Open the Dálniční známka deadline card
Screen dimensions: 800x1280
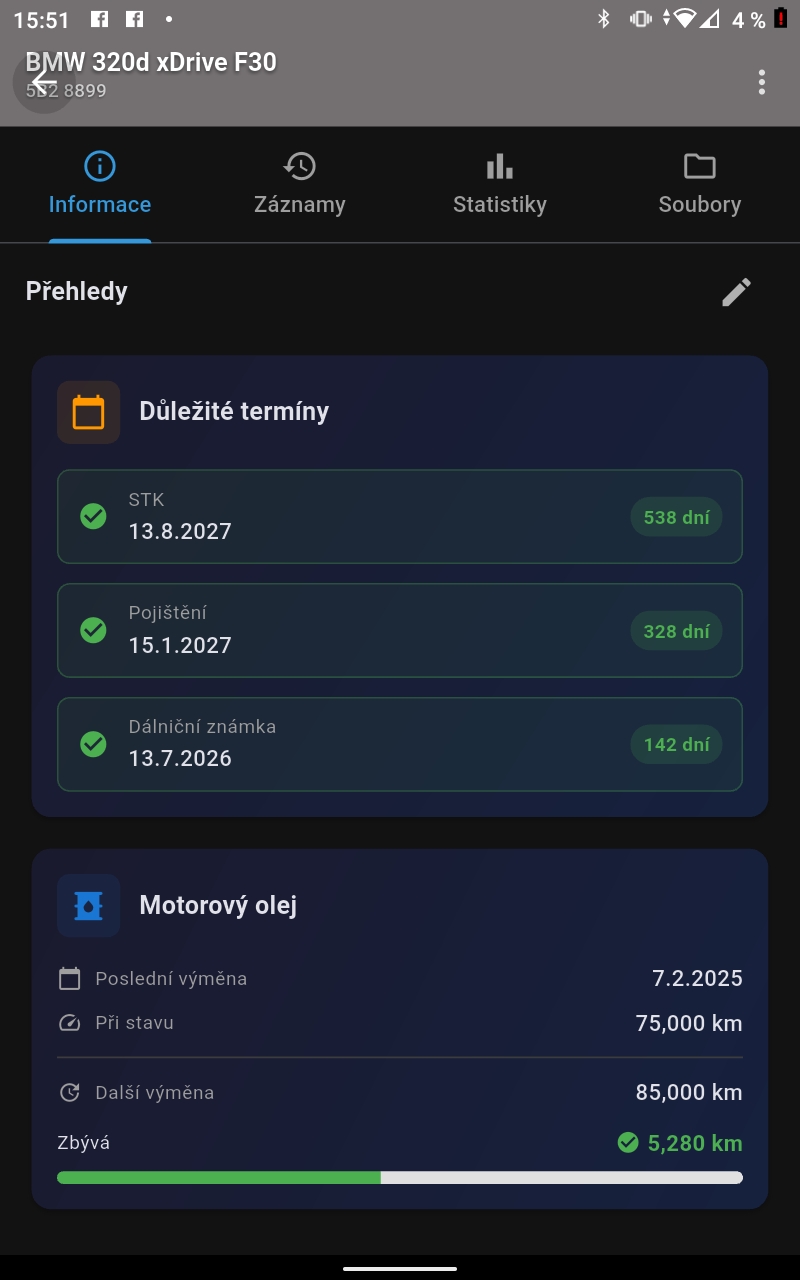[400, 744]
